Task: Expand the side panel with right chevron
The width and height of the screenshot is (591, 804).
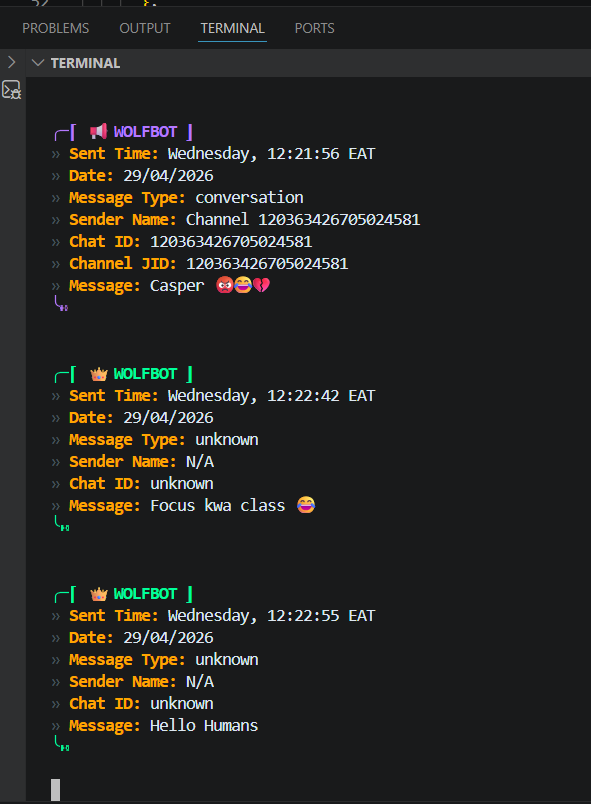Action: click(x=12, y=63)
